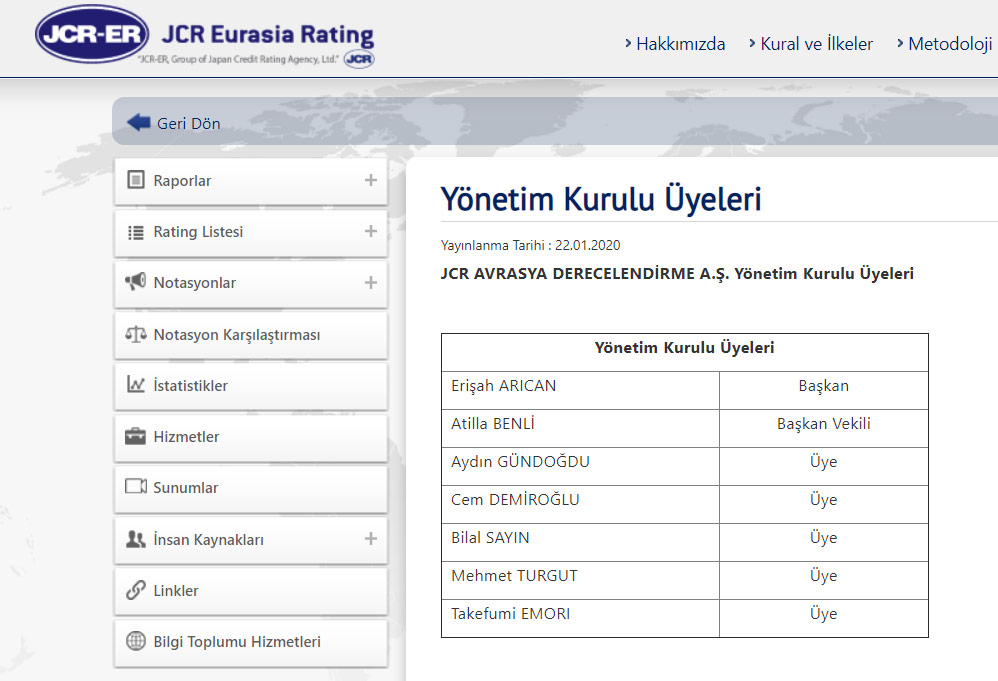Expand the Raporlar section plus sign
This screenshot has width=998, height=681.
pyautogui.click(x=370, y=181)
